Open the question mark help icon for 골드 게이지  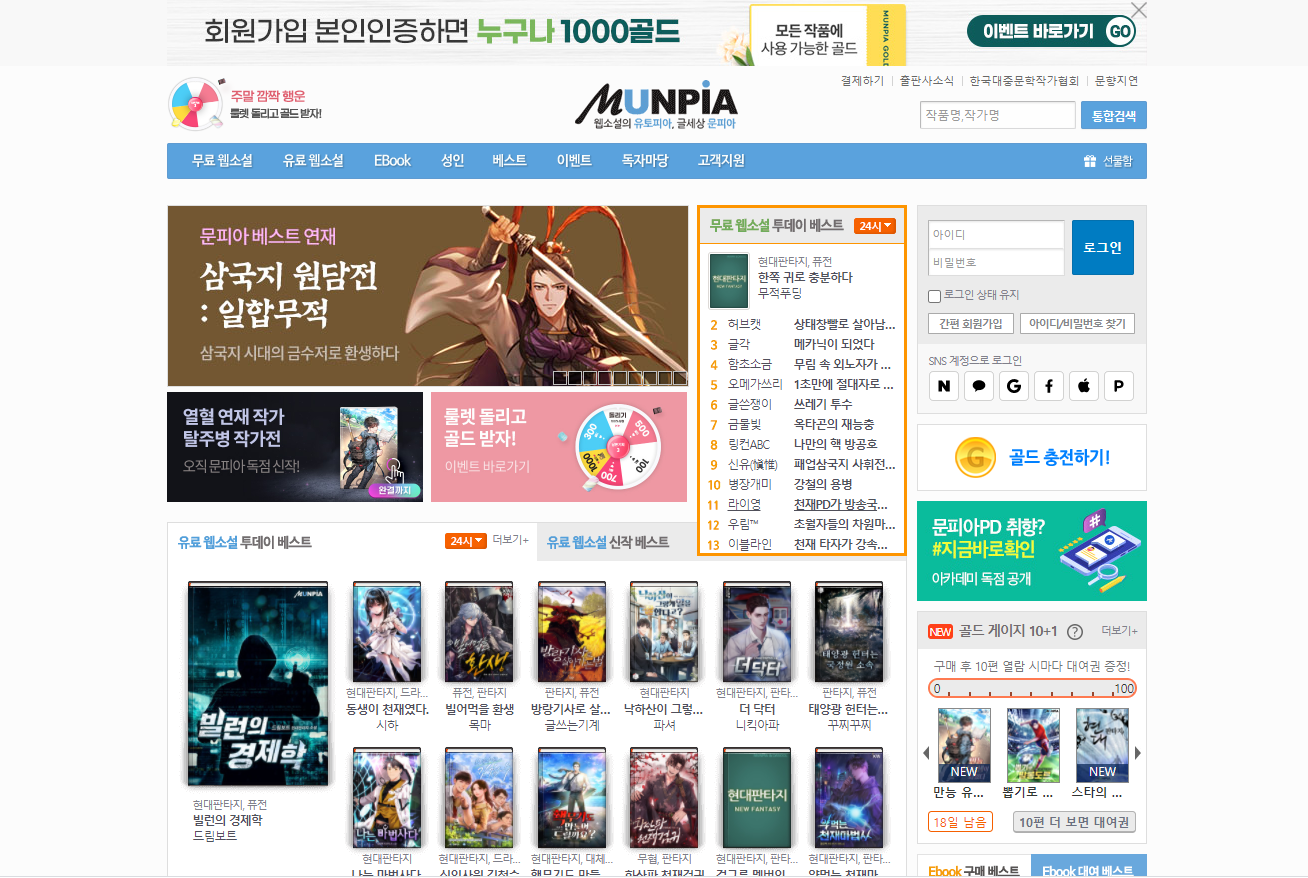[x=1075, y=631]
